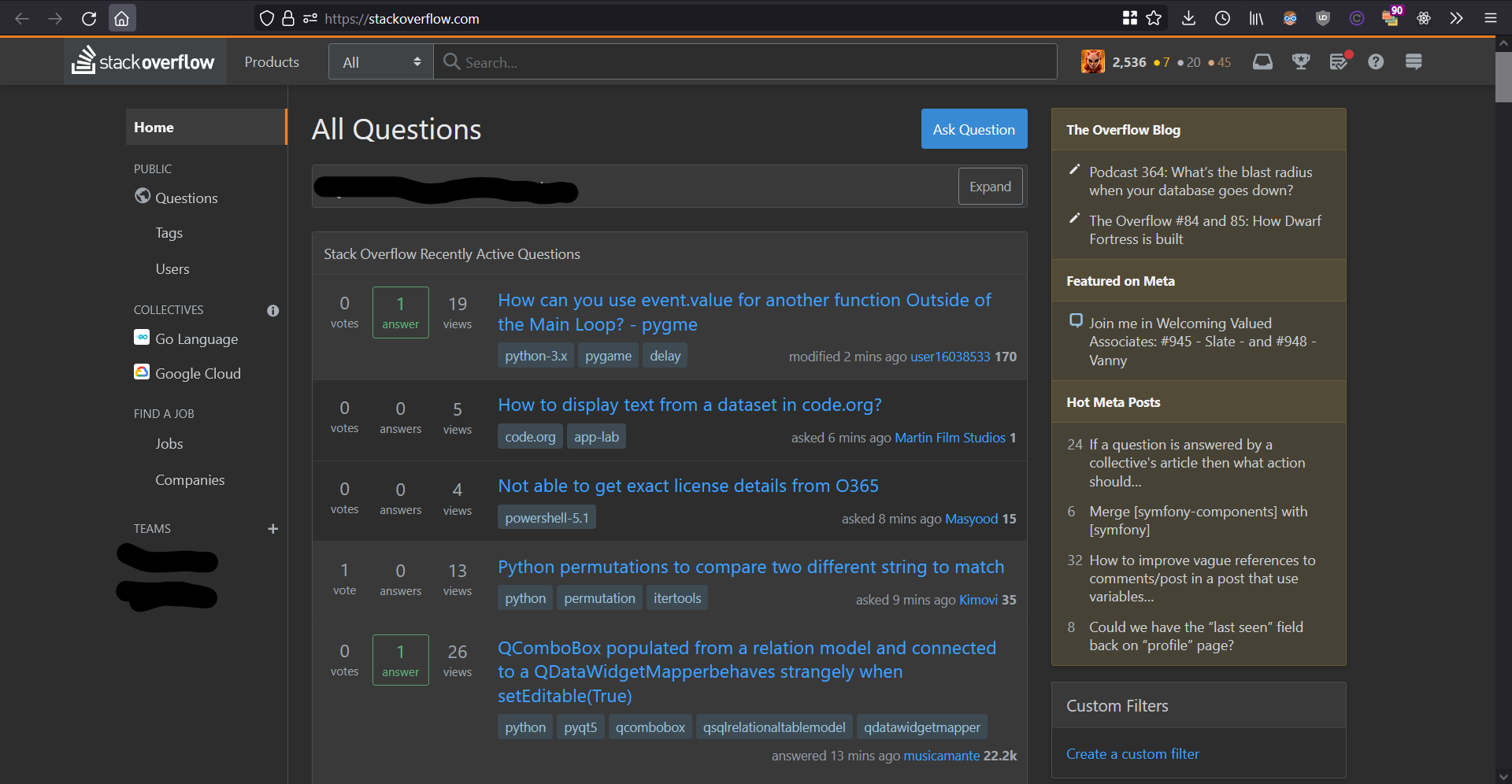The image size is (1512, 784).
Task: Open browser history clock icon
Action: pyautogui.click(x=1222, y=18)
